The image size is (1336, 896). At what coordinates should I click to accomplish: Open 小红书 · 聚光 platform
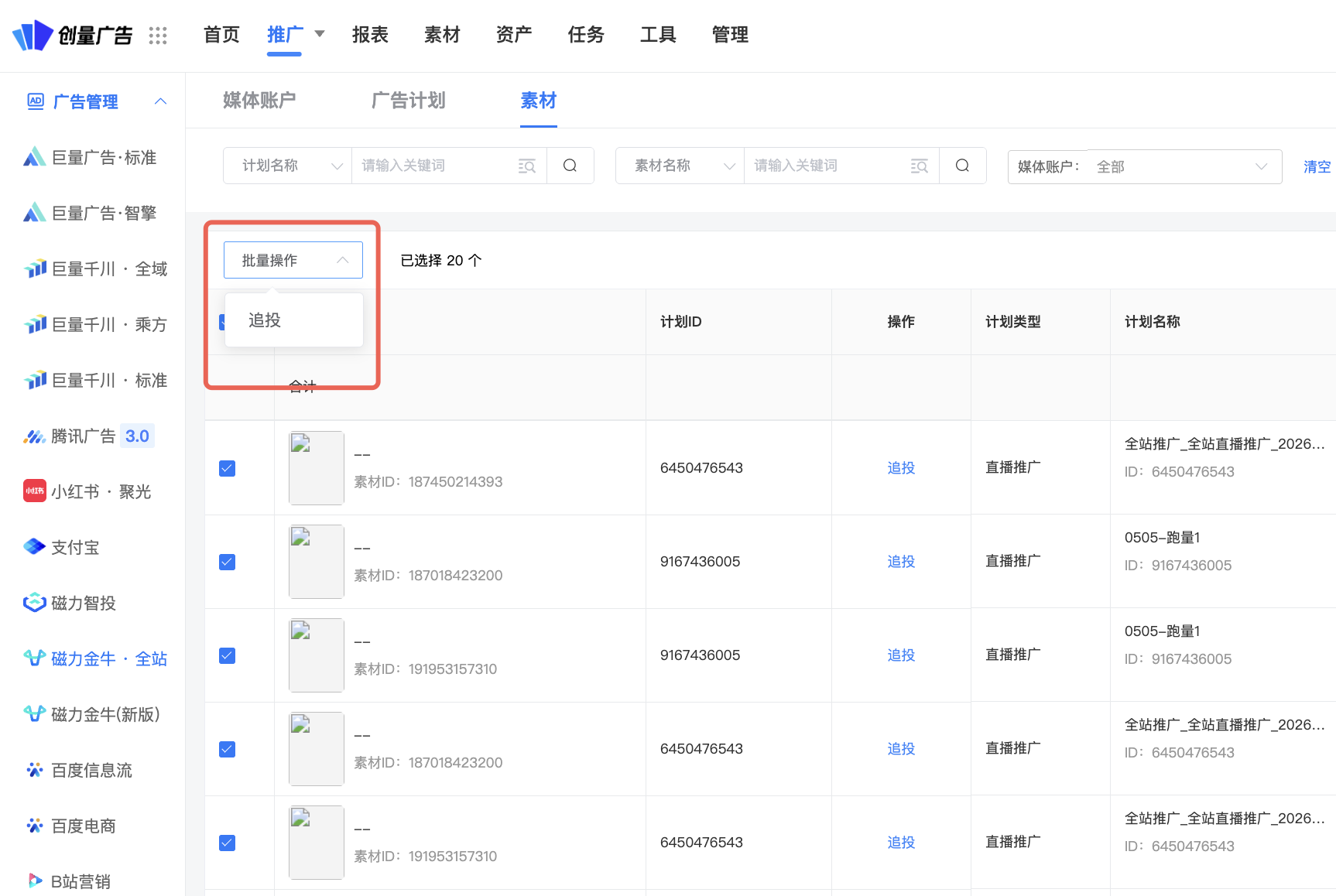87,492
